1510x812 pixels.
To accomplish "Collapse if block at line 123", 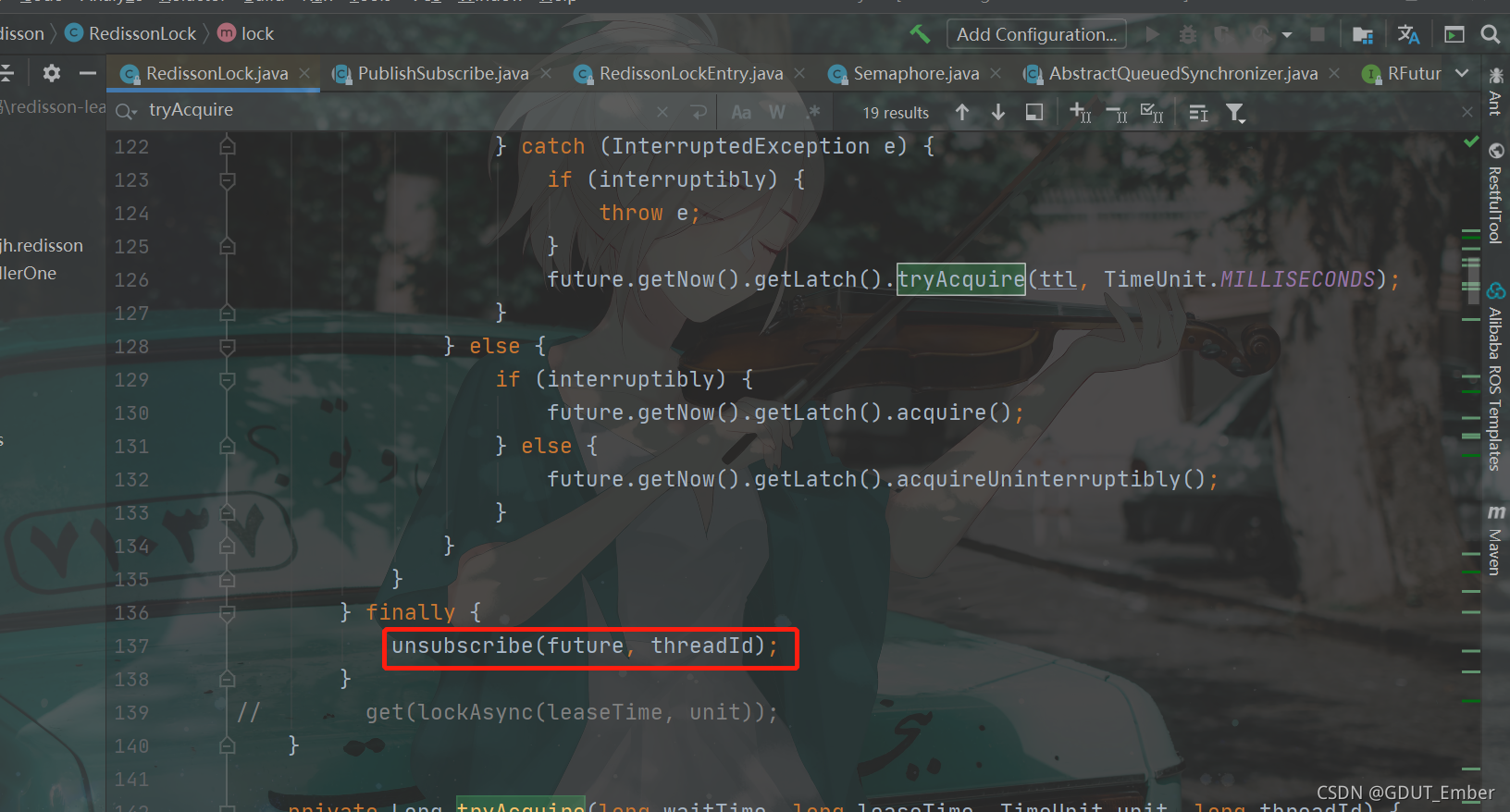I will pyautogui.click(x=227, y=179).
